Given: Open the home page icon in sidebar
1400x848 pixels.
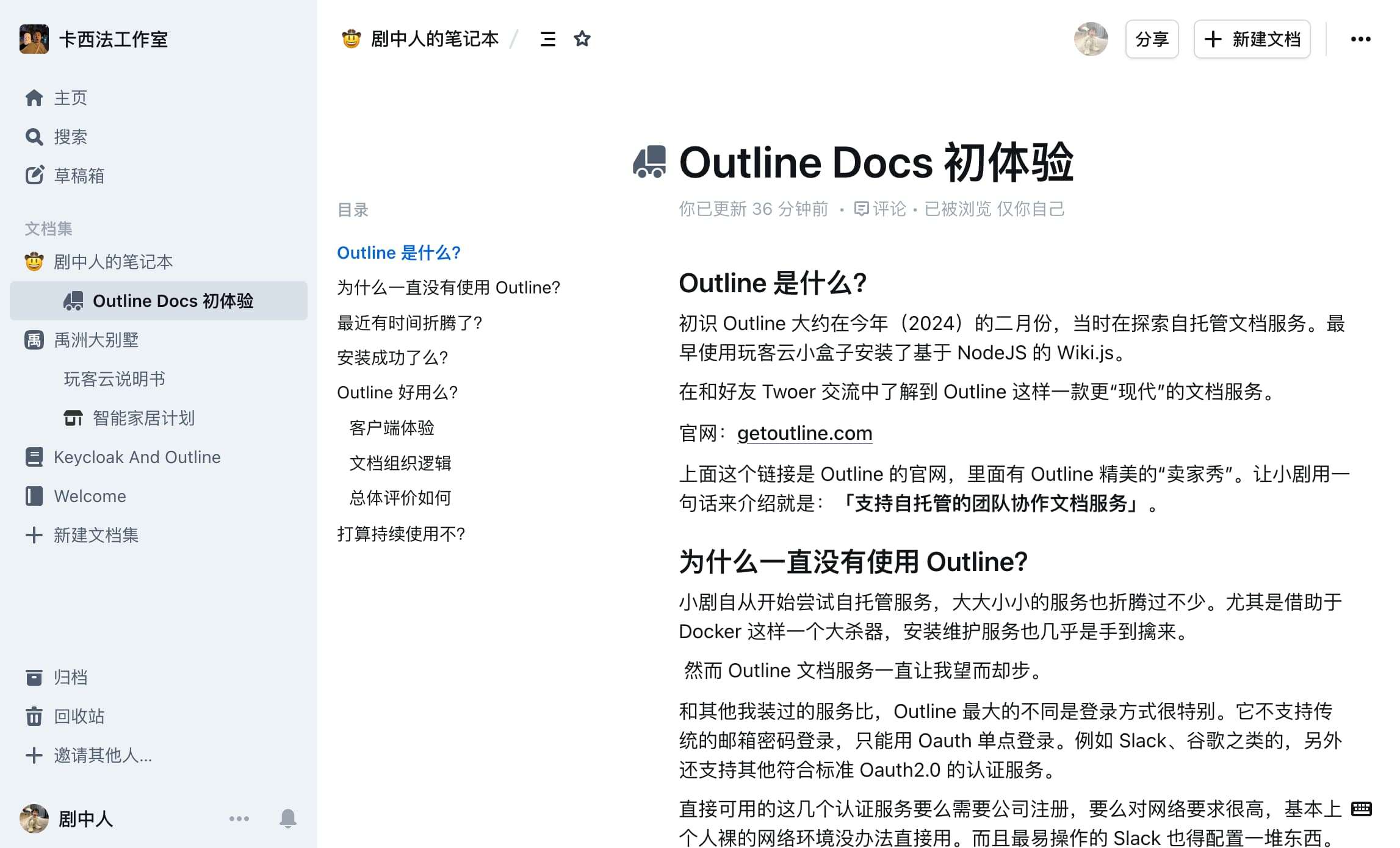Looking at the screenshot, I should [x=34, y=98].
